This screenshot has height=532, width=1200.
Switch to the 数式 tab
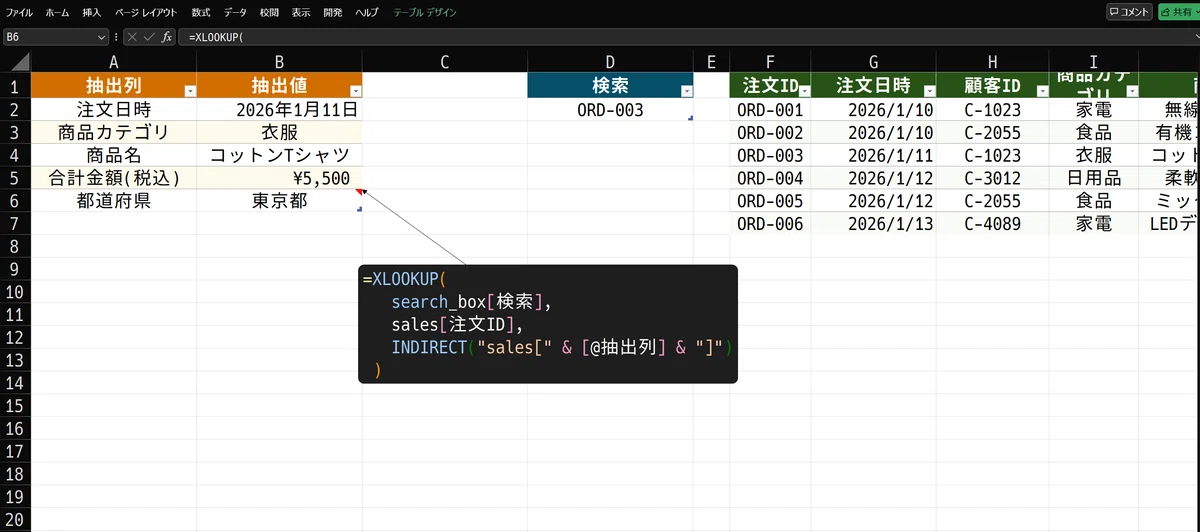(x=201, y=12)
